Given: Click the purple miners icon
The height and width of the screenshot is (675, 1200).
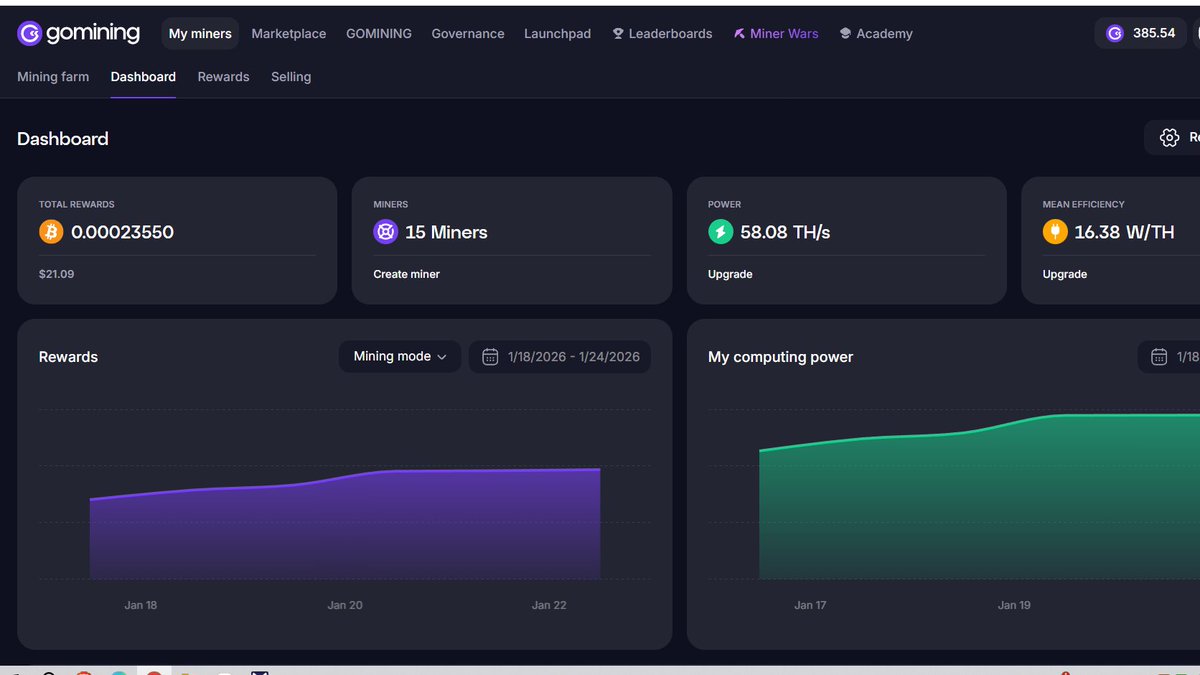Looking at the screenshot, I should (386, 232).
